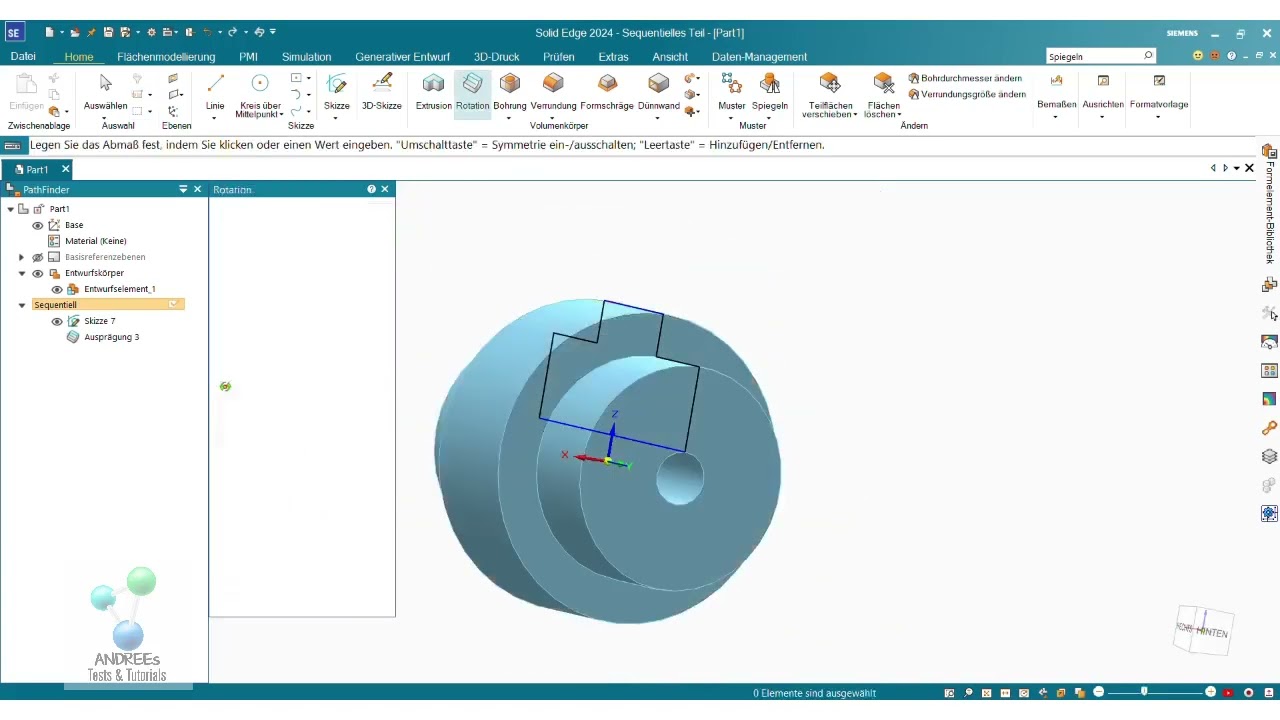This screenshot has height=720, width=1280.
Task: Toggle visibility of Base in PathFinder
Action: point(38,225)
